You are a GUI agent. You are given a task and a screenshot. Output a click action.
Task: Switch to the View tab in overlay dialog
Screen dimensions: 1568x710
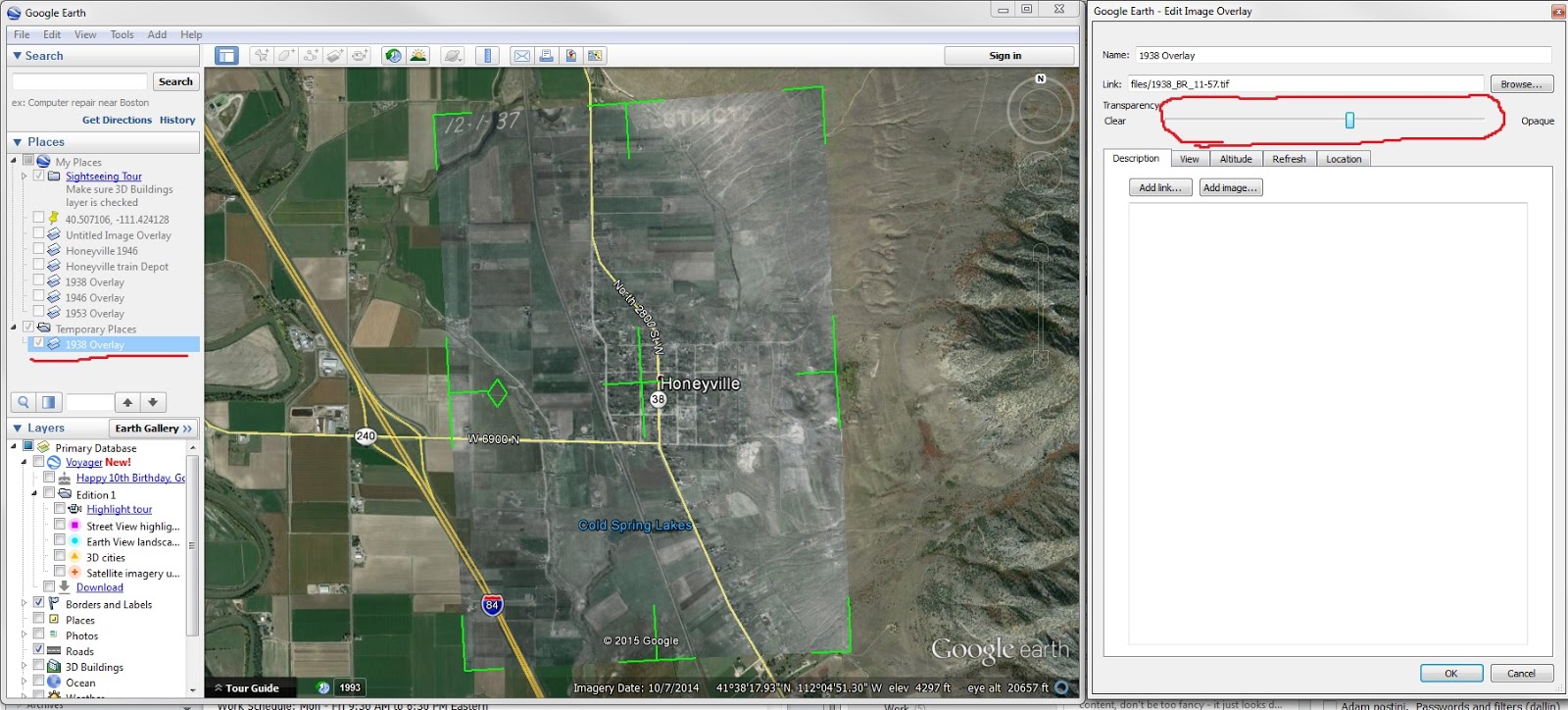click(1189, 159)
